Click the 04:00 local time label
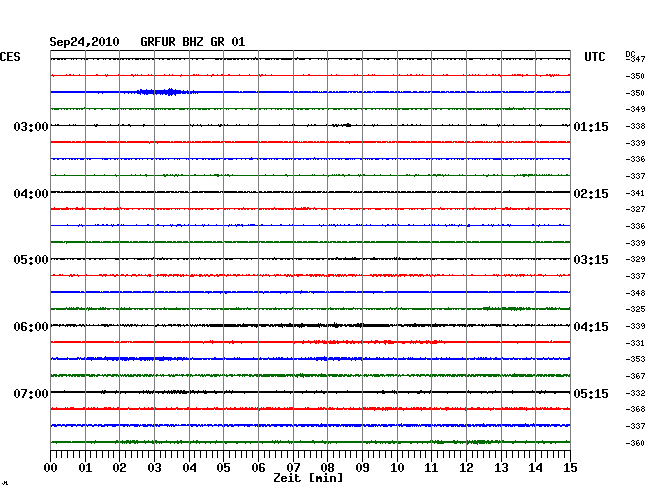 click(31, 194)
